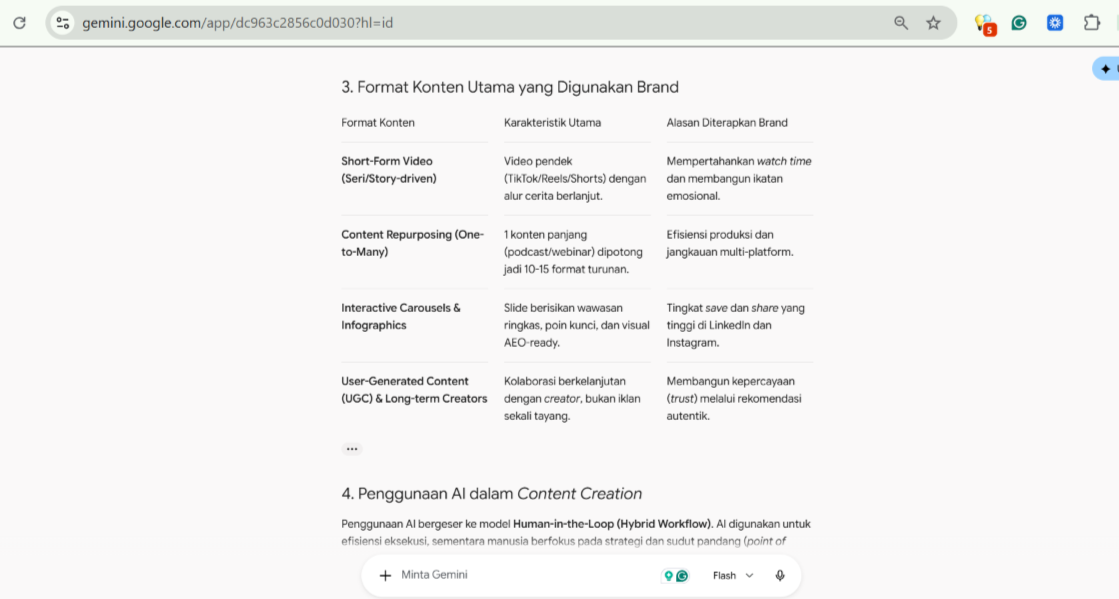Click the 'Alasan Diterapkan Brand' column header

click(x=727, y=123)
